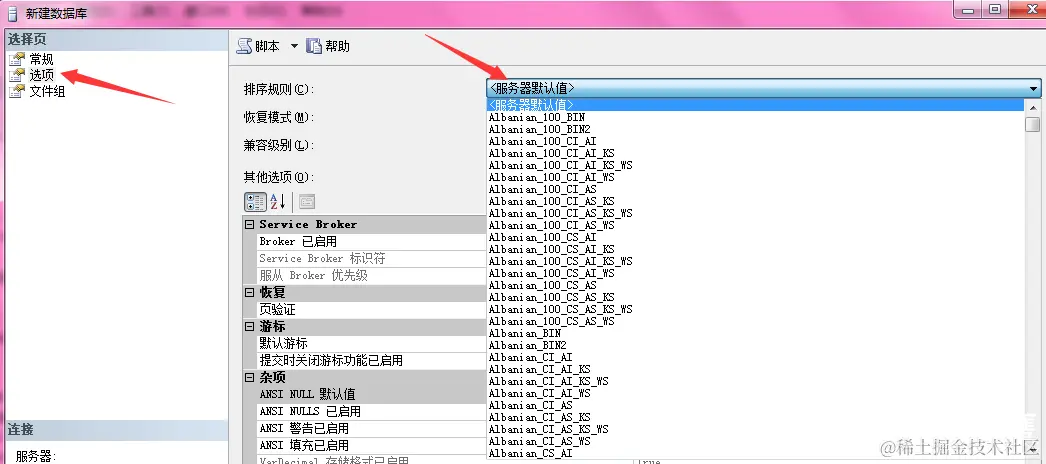This screenshot has width=1046, height=464.
Task: Click the property pages icon
Action: click(x=306, y=201)
